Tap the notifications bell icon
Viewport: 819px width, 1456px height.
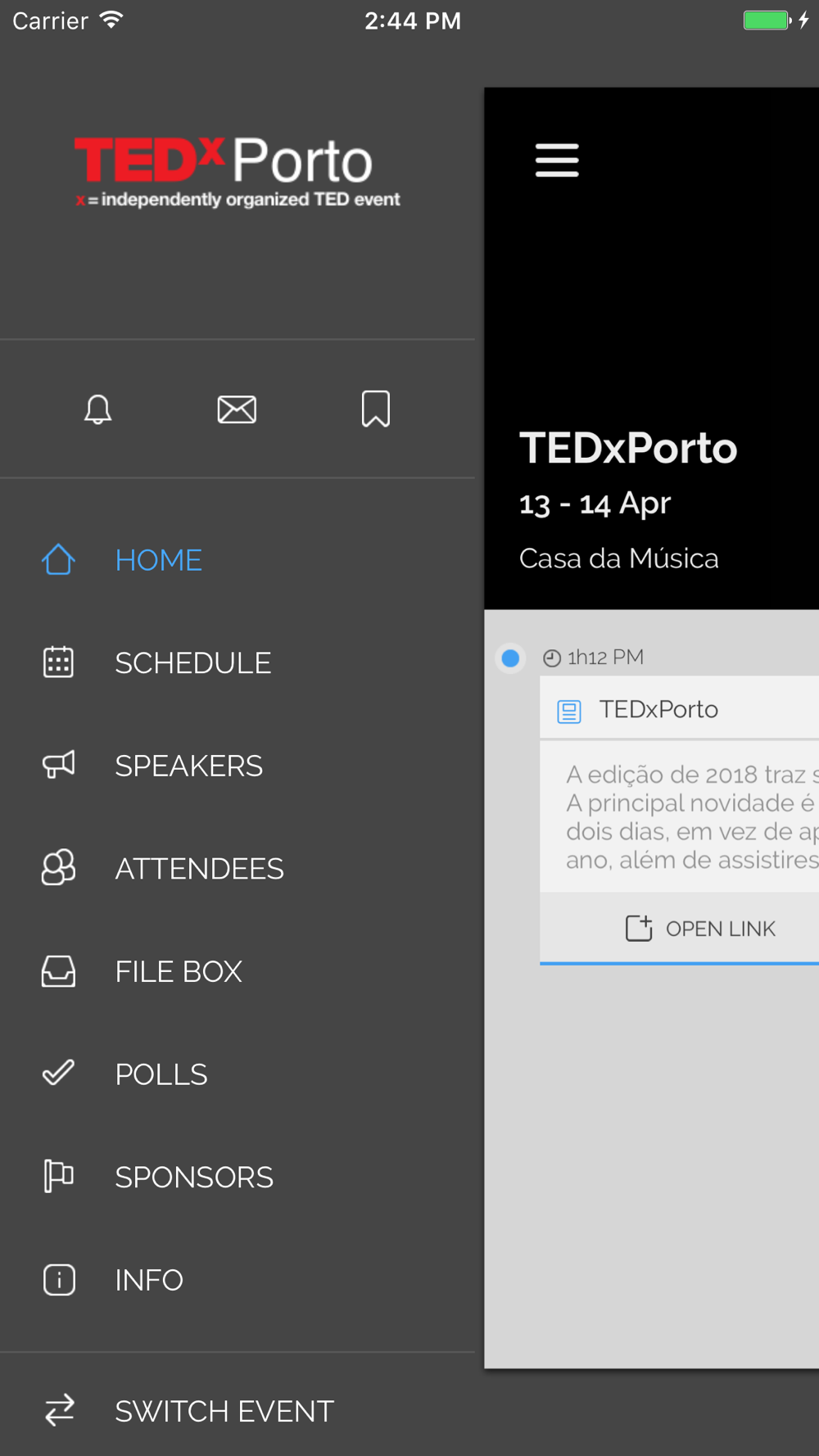(97, 409)
